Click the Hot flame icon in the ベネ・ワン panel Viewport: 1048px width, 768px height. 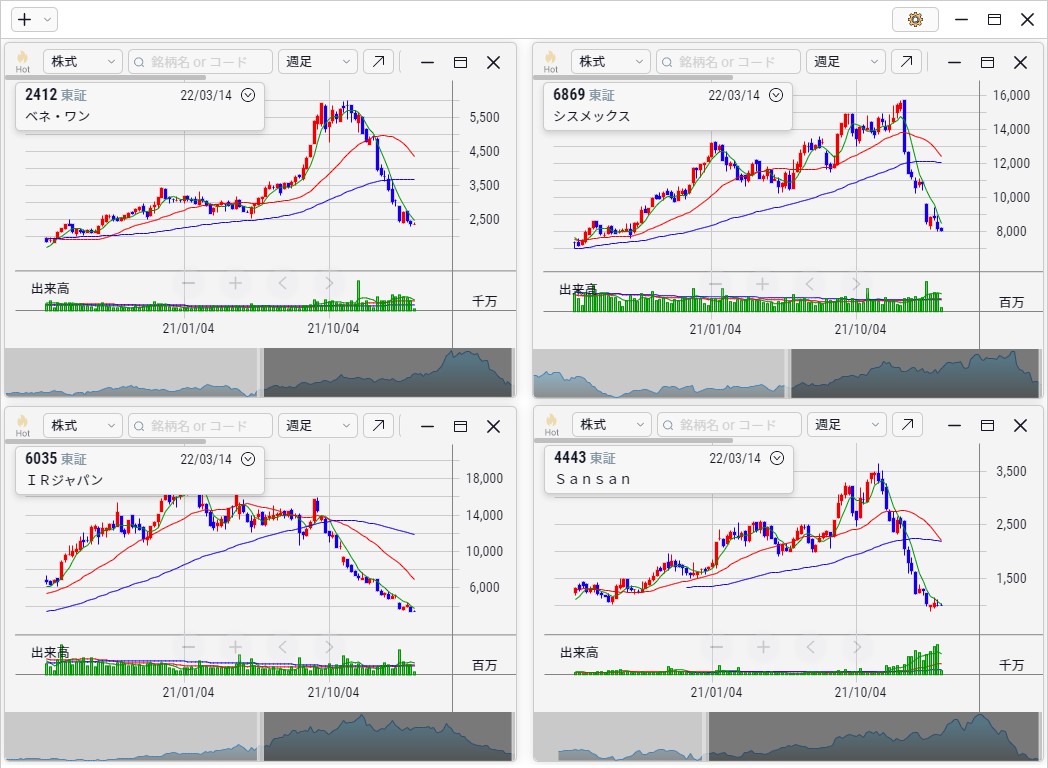point(23,61)
